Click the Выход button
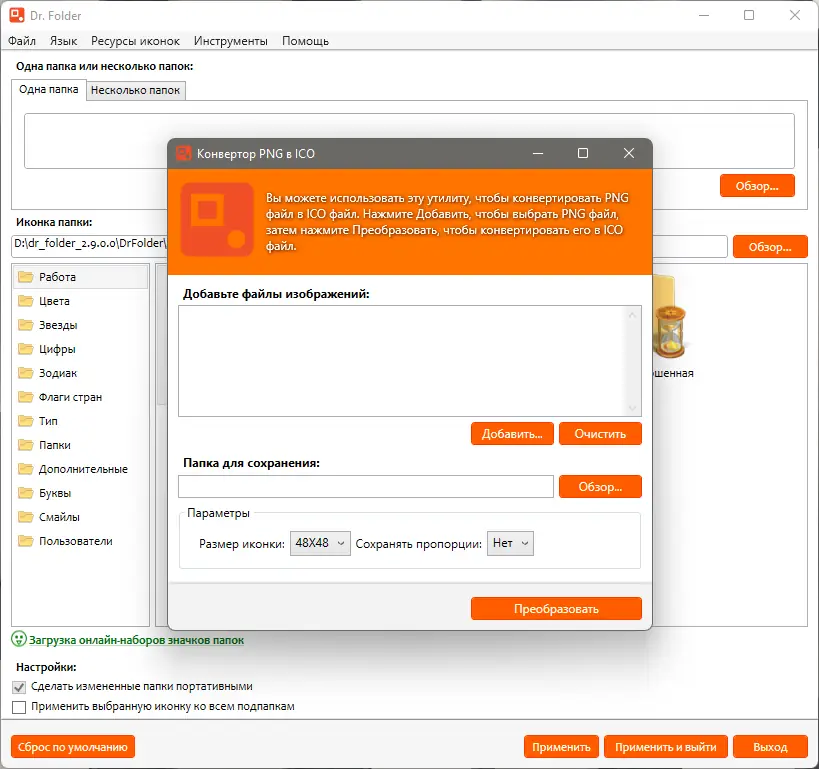 point(770,747)
